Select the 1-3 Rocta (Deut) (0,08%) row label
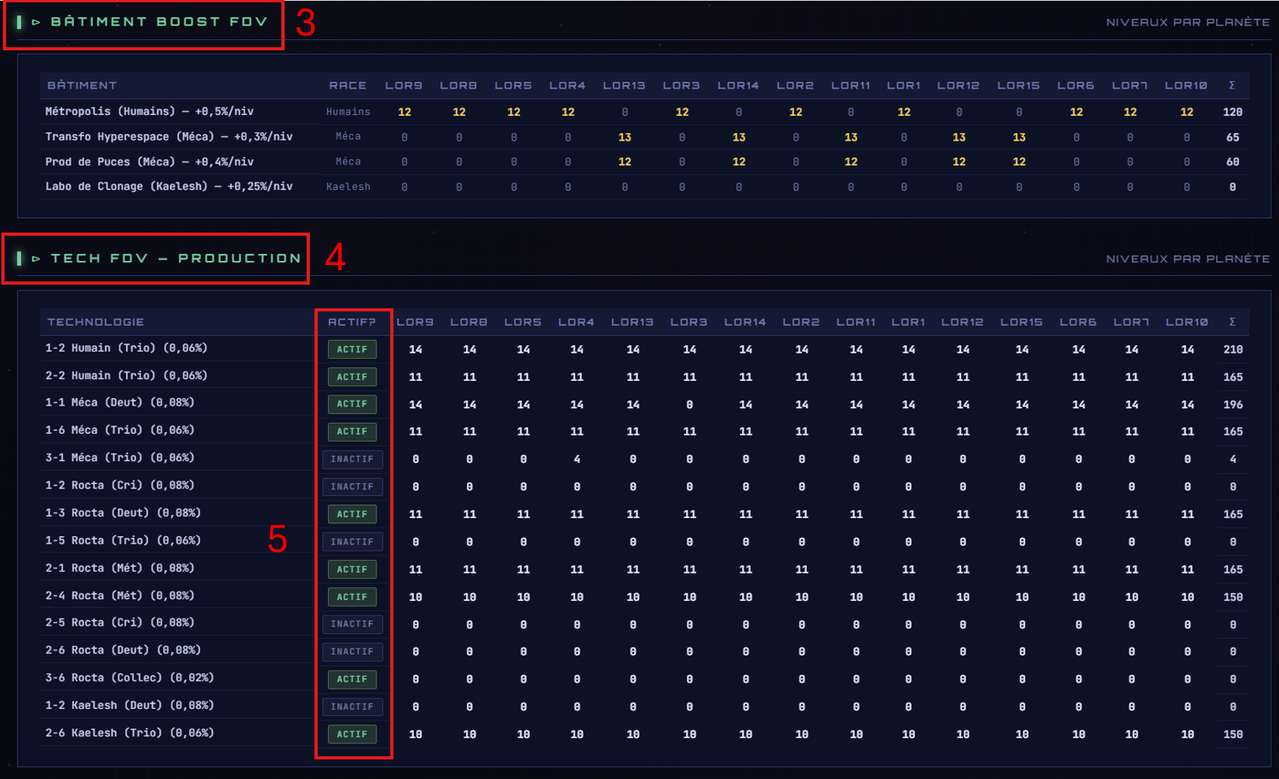This screenshot has height=779, width=1279. (123, 512)
